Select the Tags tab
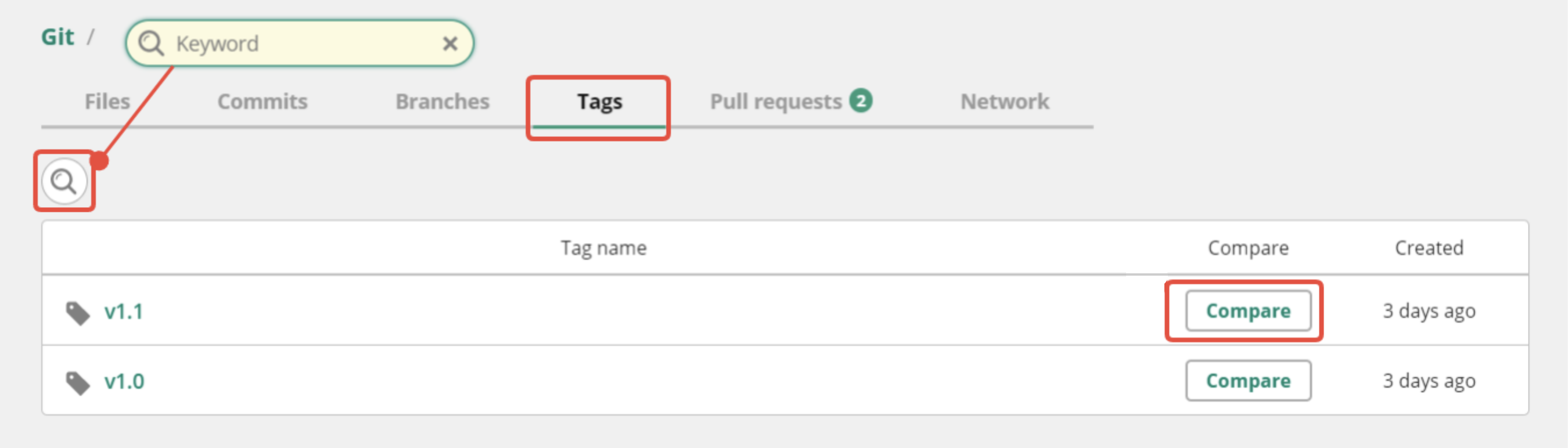The image size is (1568, 448). pyautogui.click(x=599, y=102)
